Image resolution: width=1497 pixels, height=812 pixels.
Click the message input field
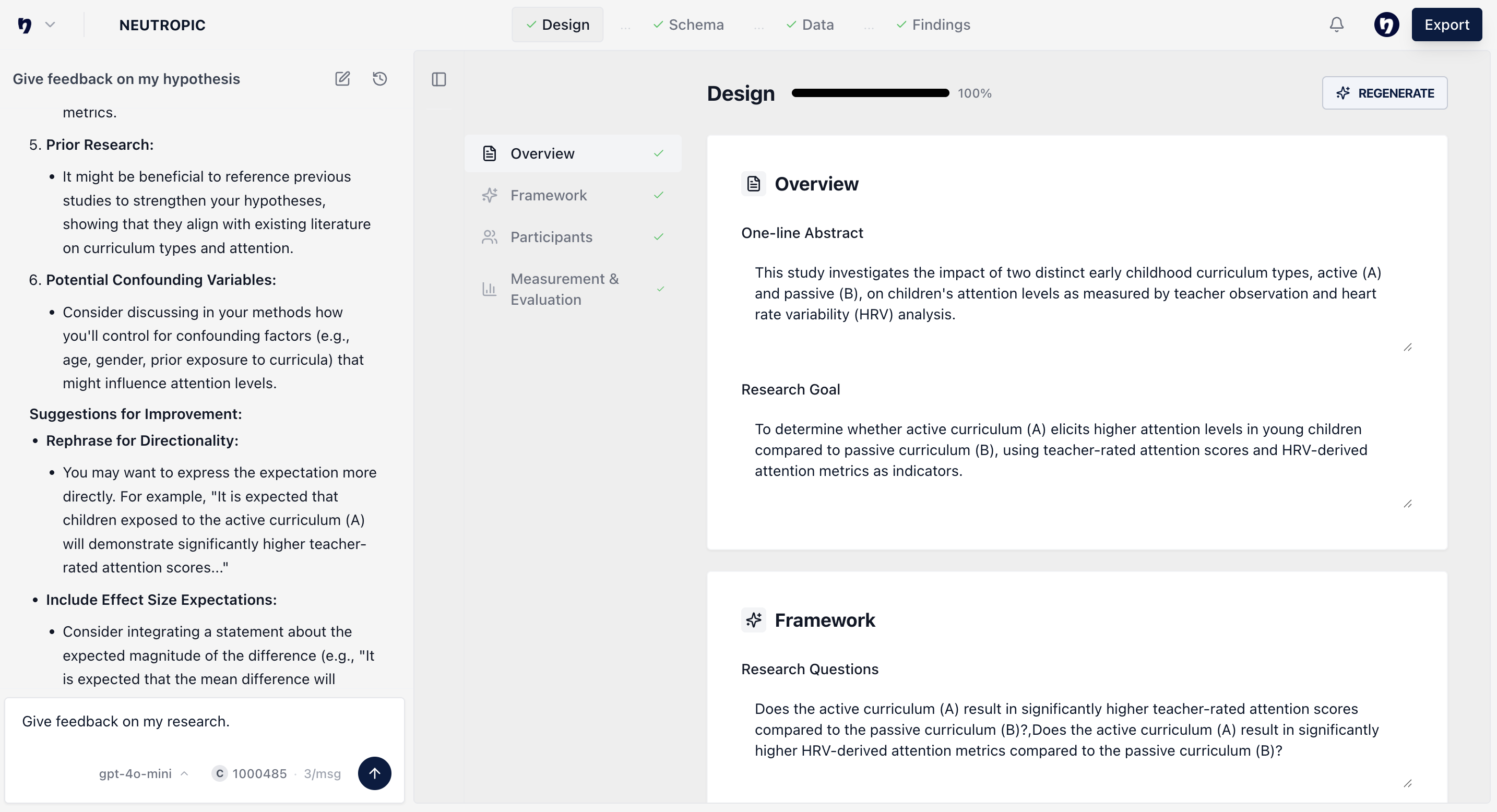point(174,721)
